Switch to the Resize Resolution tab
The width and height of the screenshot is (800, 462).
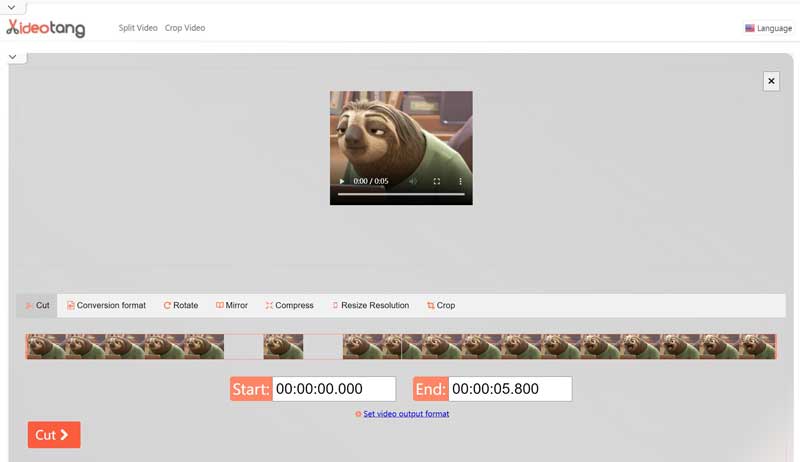click(370, 305)
